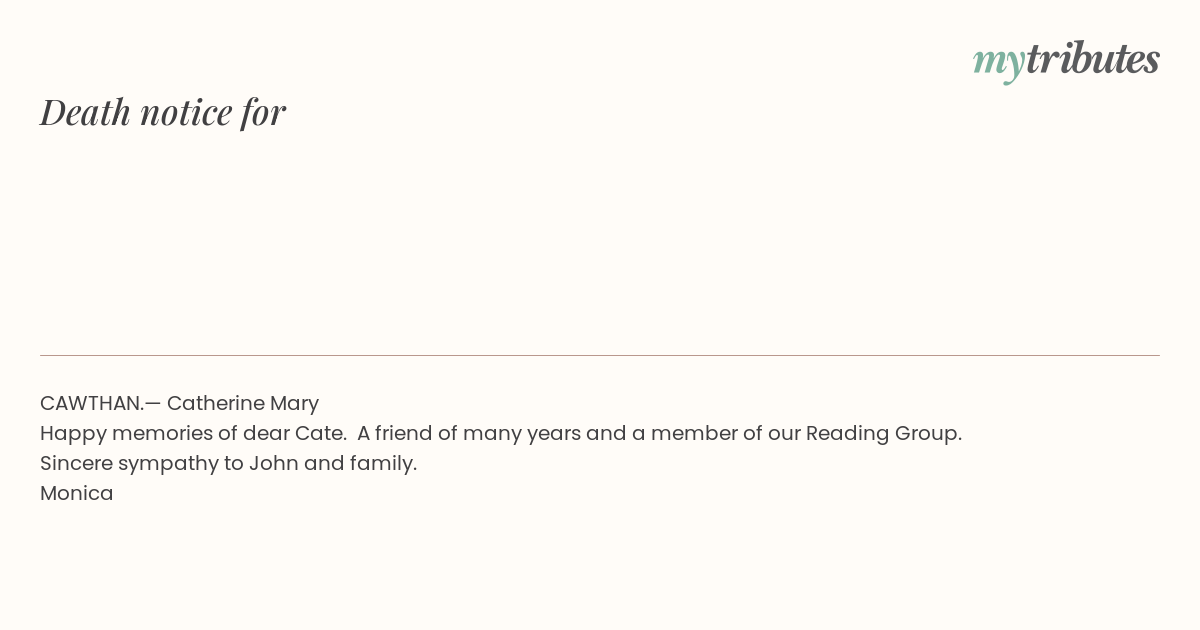The height and width of the screenshot is (630, 1200).
Task: Click the word "Death" in the heading
Action: [85, 112]
